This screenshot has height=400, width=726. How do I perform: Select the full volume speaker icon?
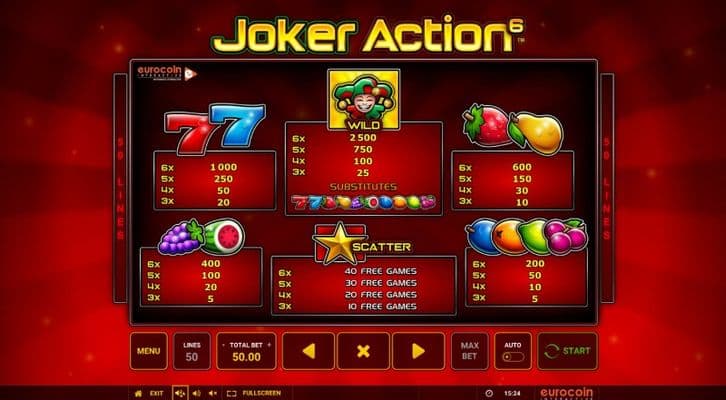point(180,394)
